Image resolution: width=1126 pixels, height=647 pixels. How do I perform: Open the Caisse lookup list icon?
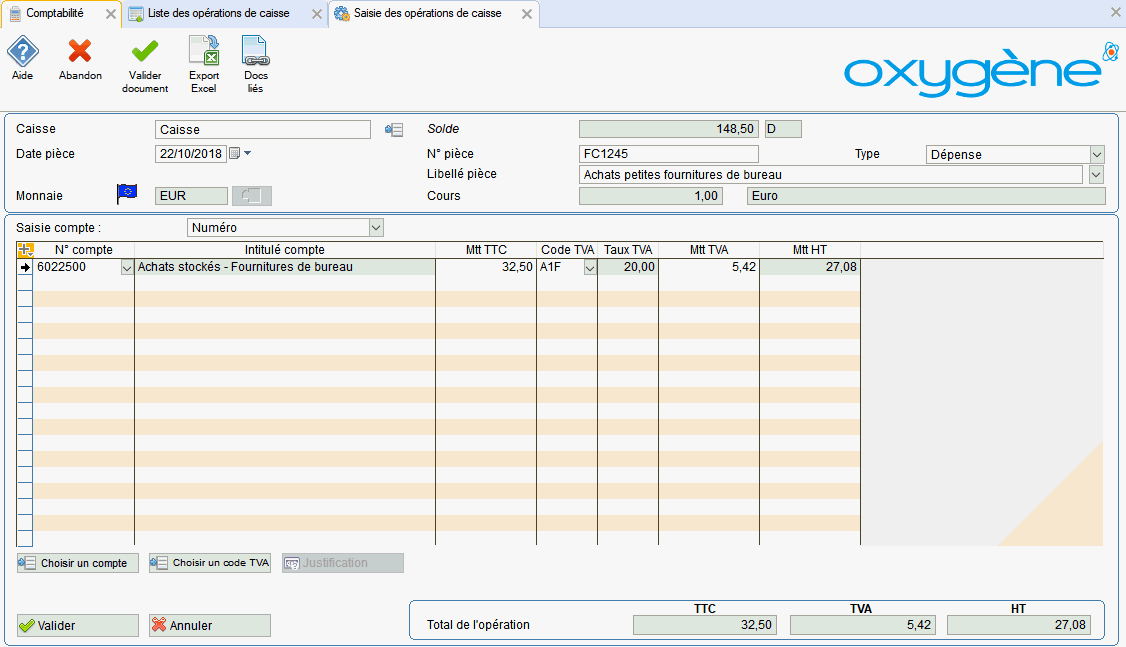[x=394, y=130]
